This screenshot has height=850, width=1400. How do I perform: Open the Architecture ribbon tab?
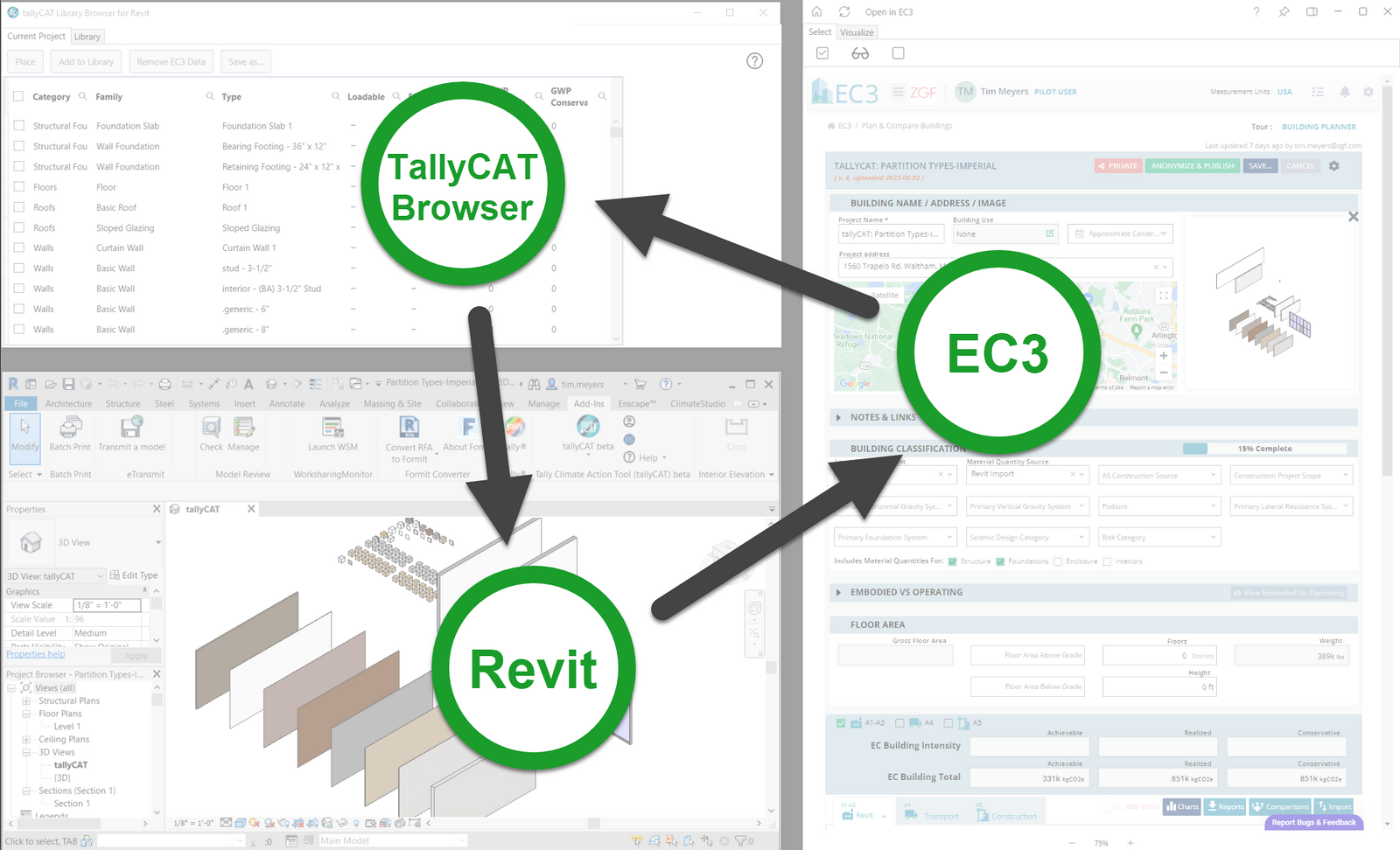68,404
